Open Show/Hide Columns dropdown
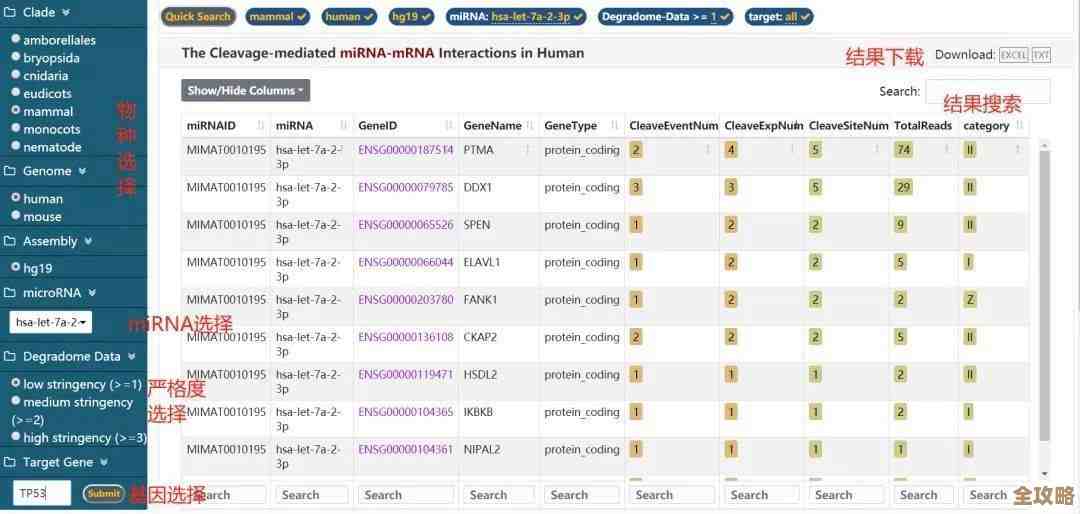The height and width of the screenshot is (514, 1080). click(x=245, y=91)
